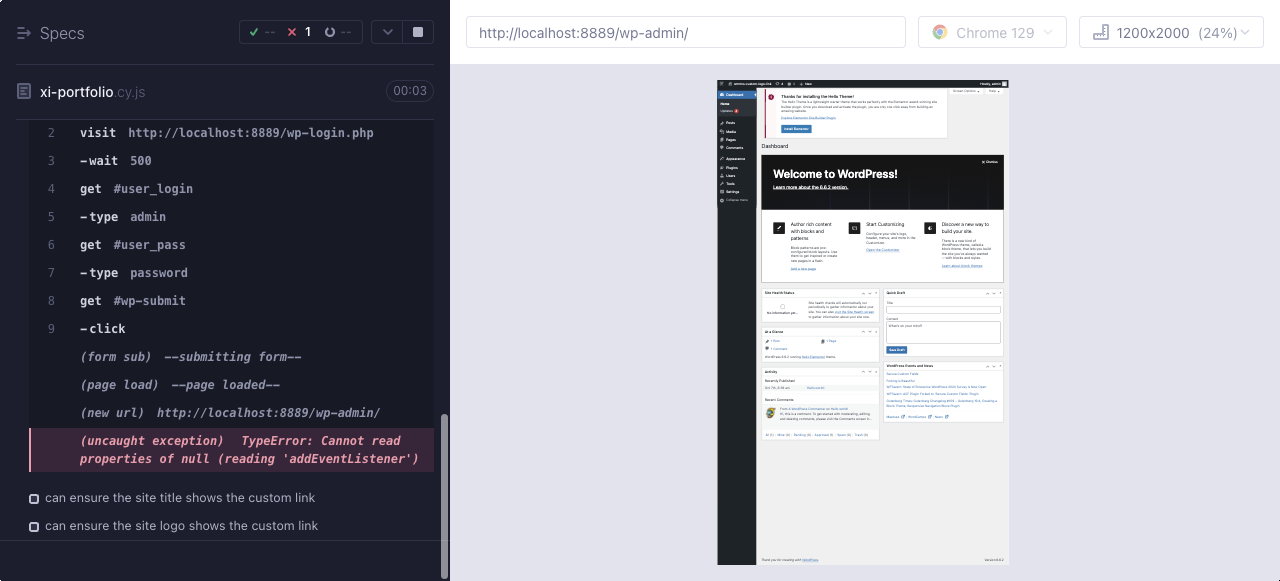This screenshot has width=1280, height=581.
Task: Click the command log vertical scrollbar
Action: coord(445,495)
